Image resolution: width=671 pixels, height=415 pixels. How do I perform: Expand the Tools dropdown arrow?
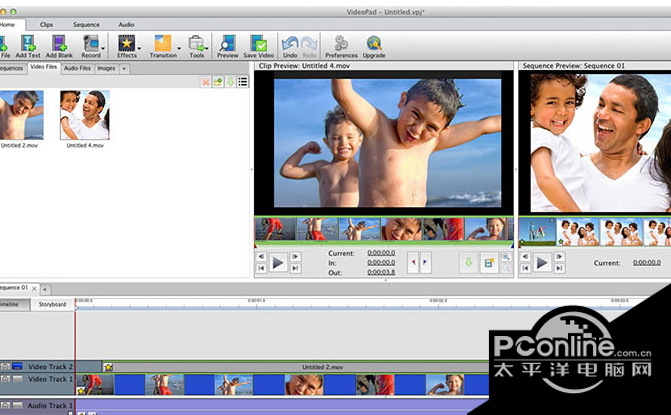207,48
